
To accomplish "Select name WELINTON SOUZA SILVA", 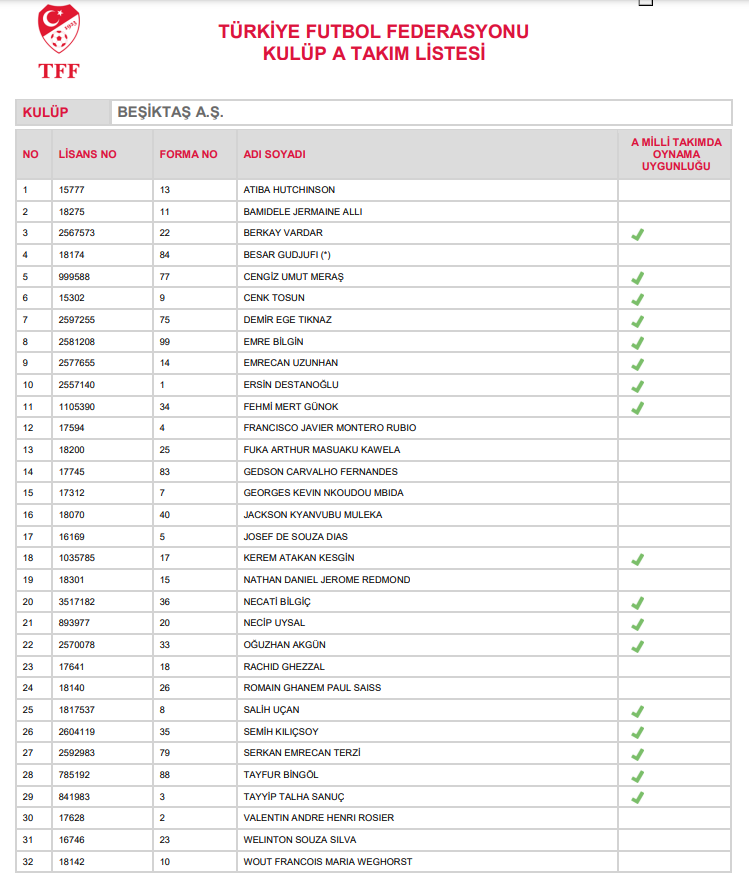I will coord(300,840).
